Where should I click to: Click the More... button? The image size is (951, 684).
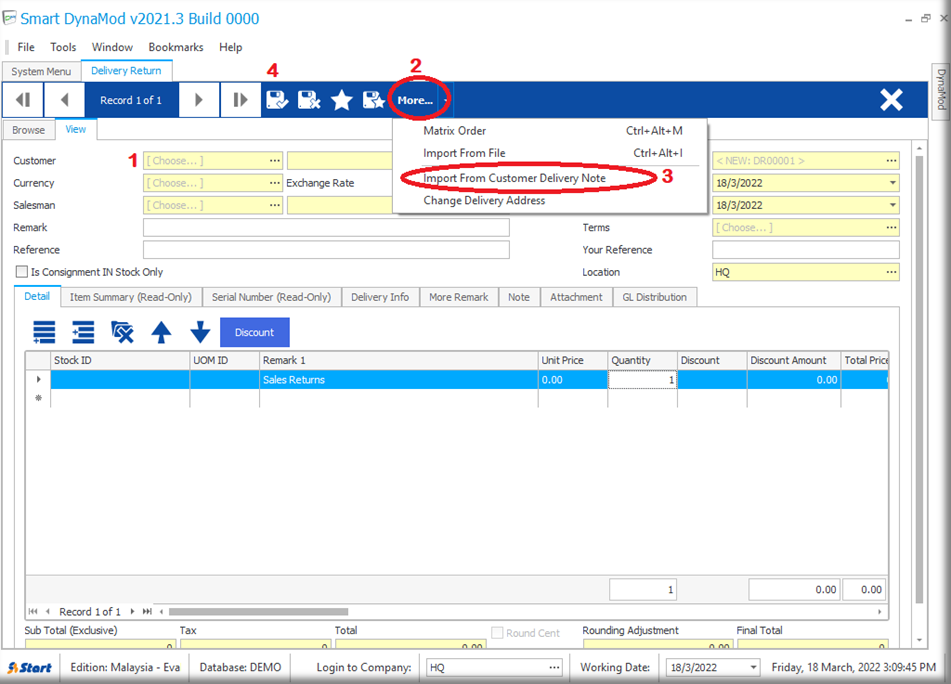415,100
